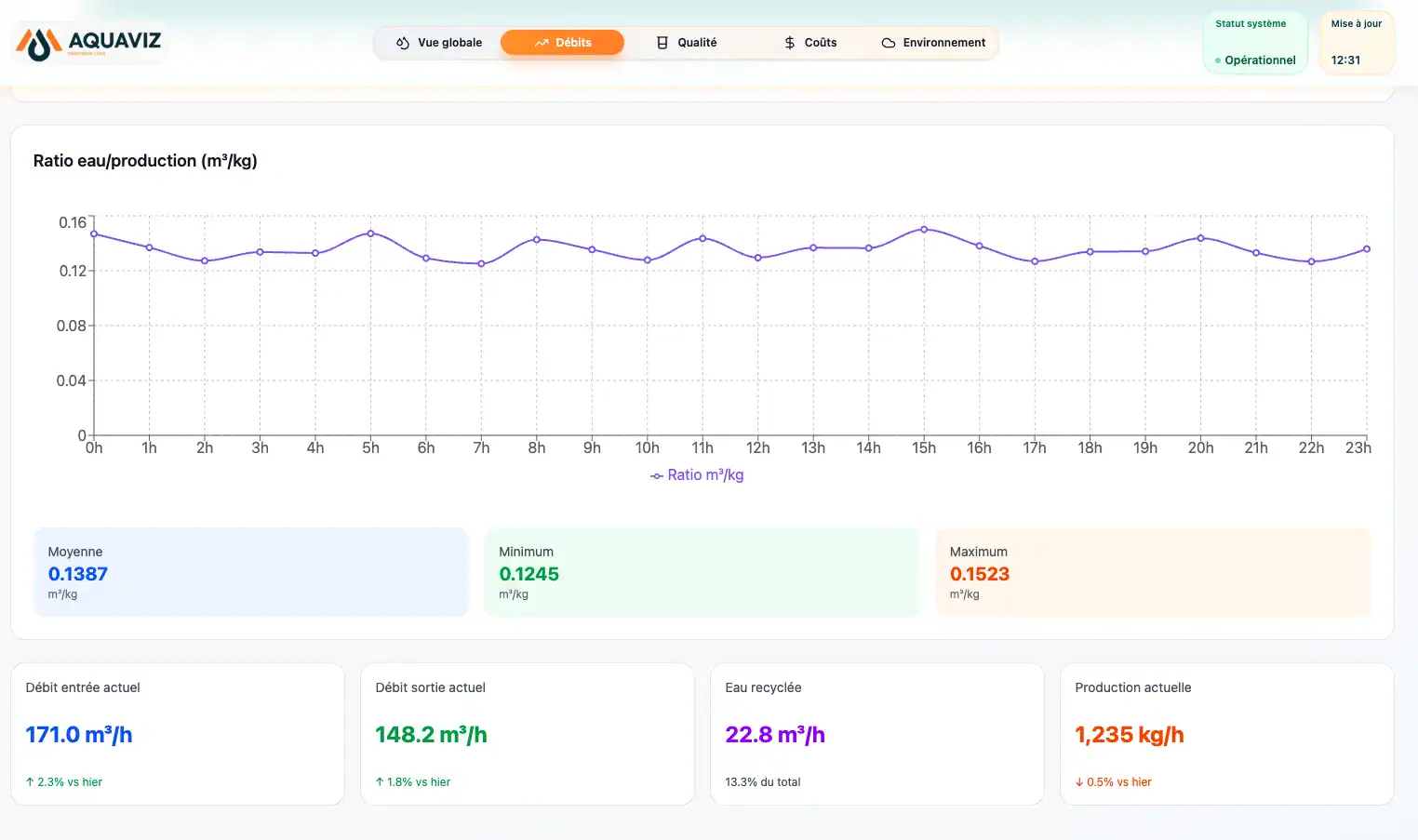Click the dollar icon beside Coûts
The height and width of the screenshot is (840, 1418).
tap(790, 43)
